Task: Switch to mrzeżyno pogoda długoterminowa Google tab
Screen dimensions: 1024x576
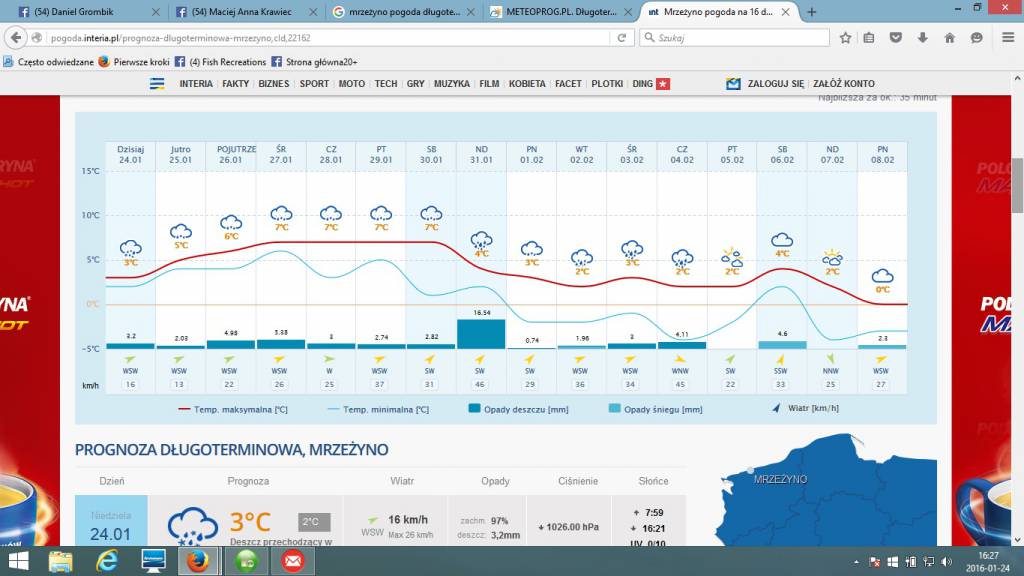Action: 404,12
